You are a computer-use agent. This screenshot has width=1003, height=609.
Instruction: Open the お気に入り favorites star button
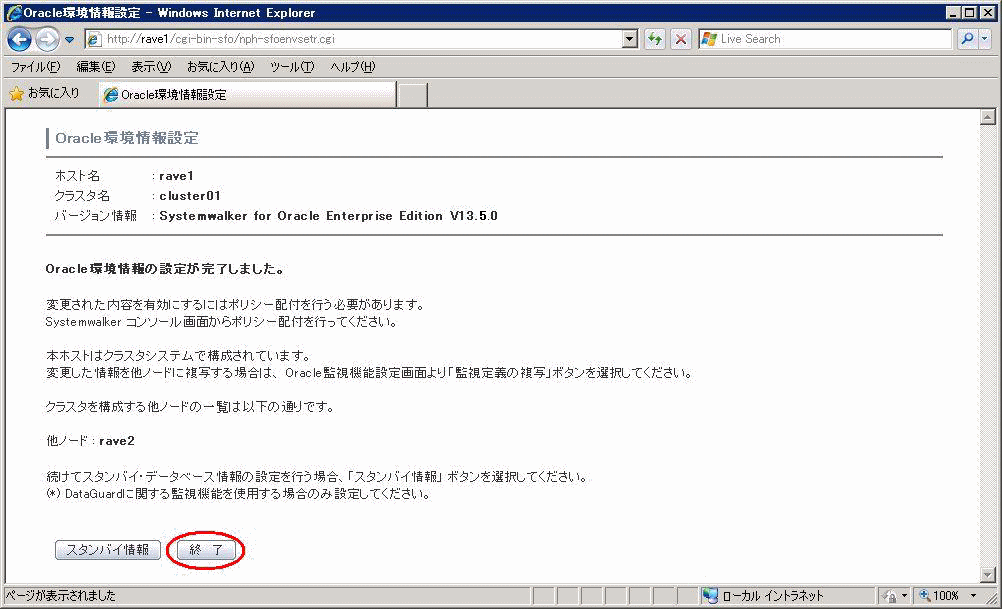(45, 93)
